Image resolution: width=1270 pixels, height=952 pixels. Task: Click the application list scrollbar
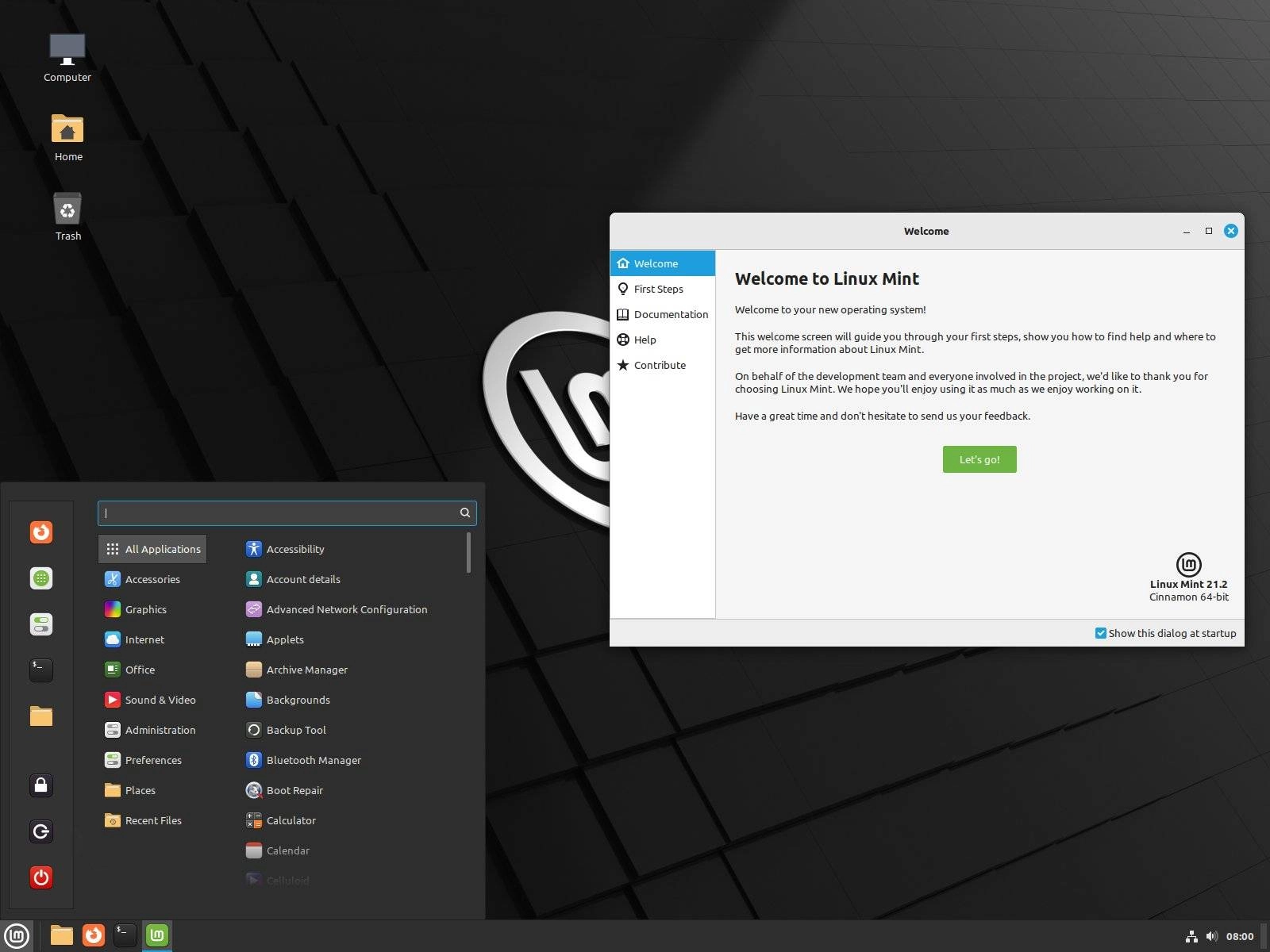click(468, 552)
